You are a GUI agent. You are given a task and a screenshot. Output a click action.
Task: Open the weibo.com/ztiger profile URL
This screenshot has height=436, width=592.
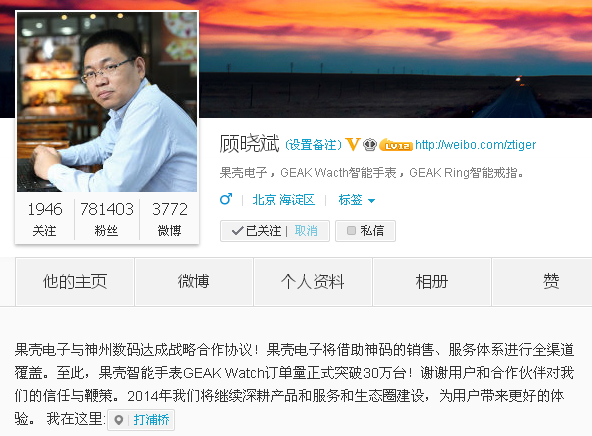(x=475, y=145)
